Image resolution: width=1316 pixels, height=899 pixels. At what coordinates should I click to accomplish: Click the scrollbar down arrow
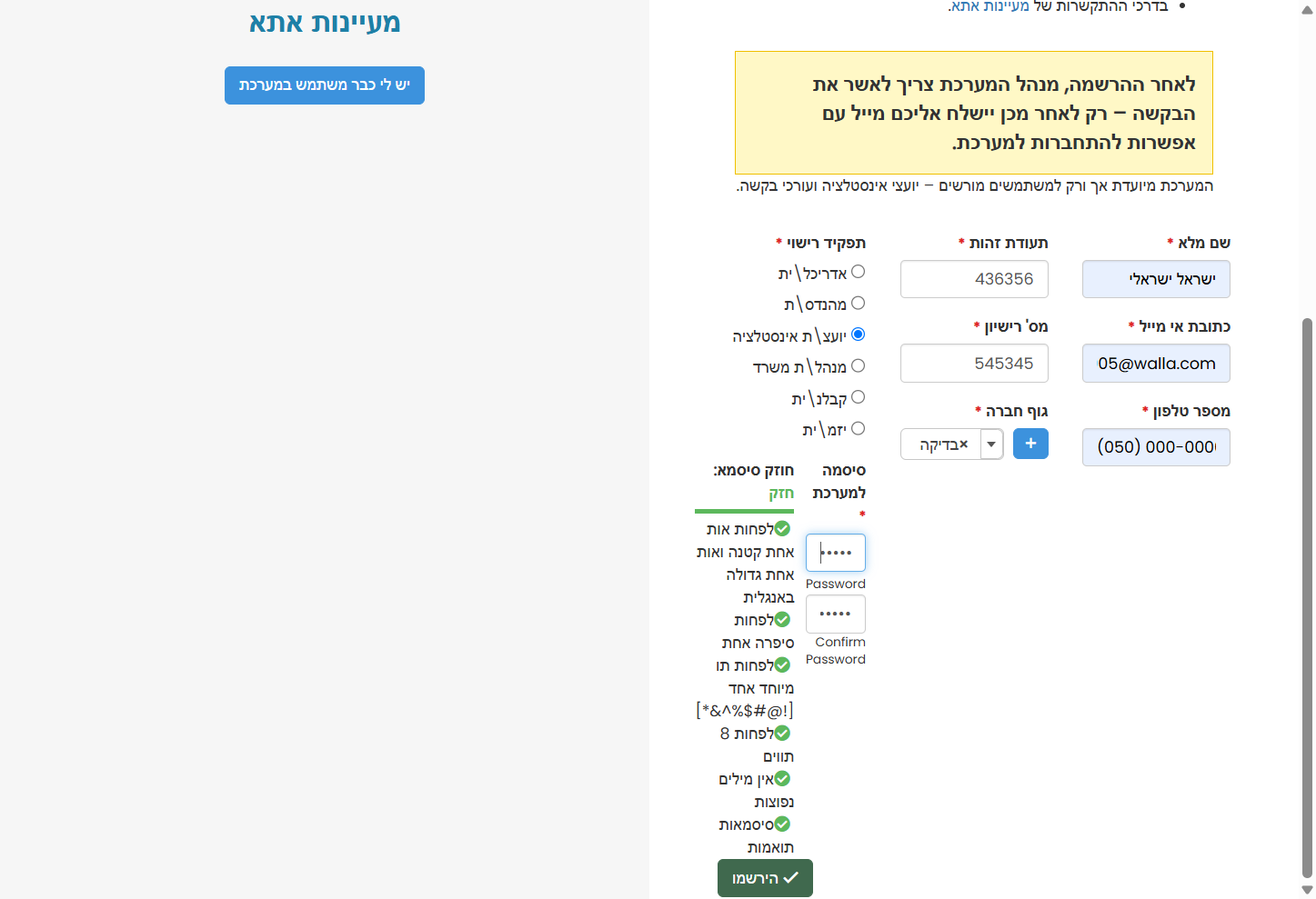click(1307, 890)
